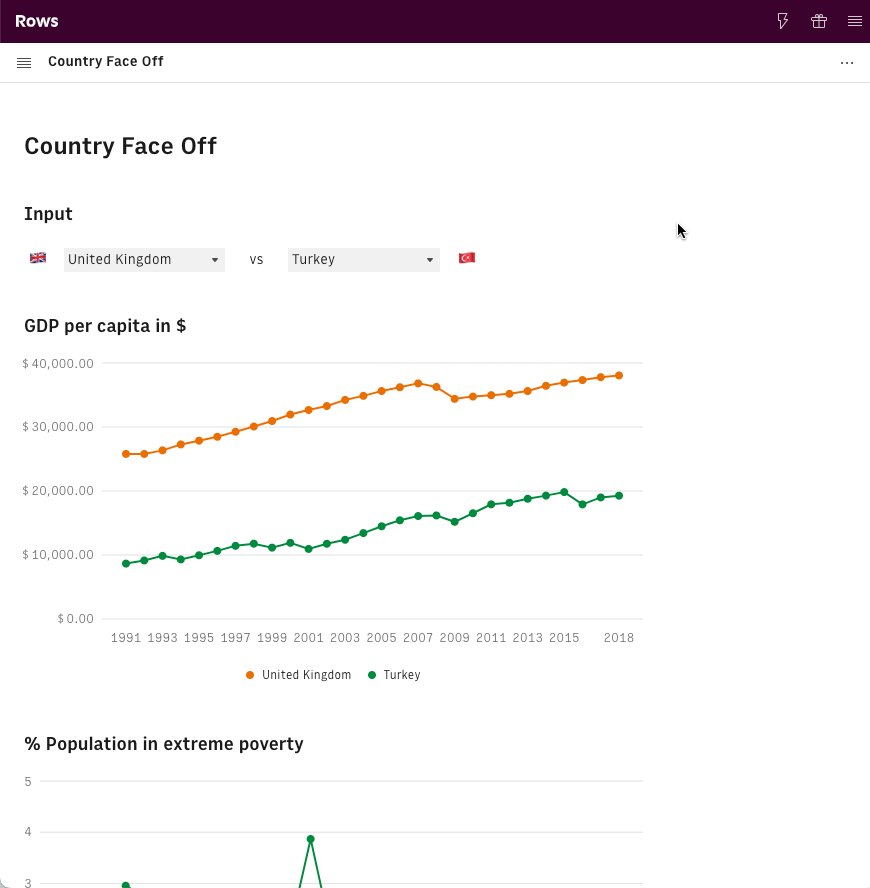Open the three-dot more options menu

(847, 62)
